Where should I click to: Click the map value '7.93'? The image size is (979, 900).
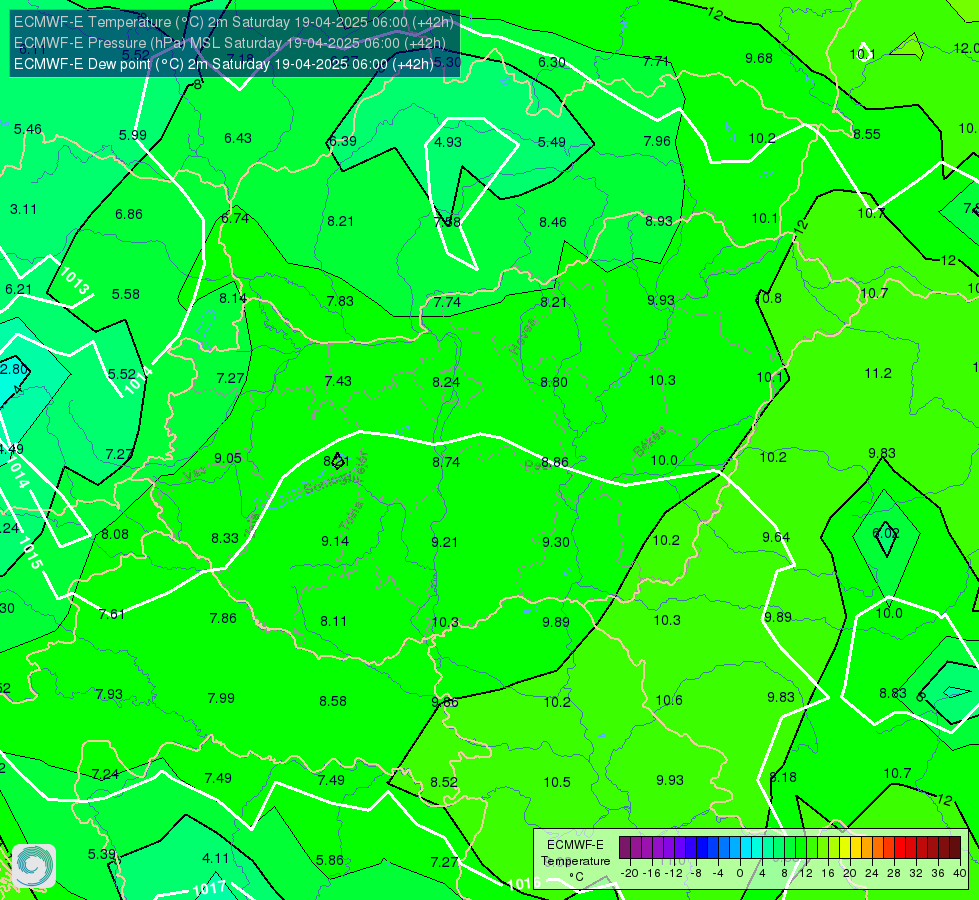[109, 695]
